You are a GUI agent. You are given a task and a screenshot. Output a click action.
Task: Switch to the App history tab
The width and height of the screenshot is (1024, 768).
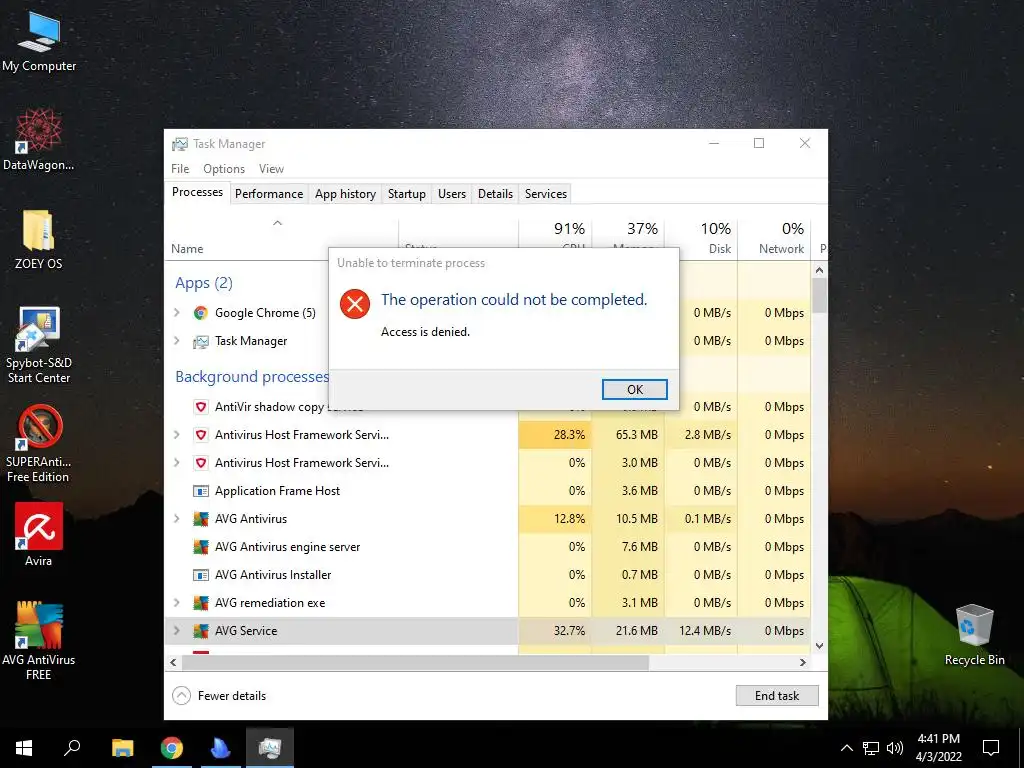click(345, 194)
